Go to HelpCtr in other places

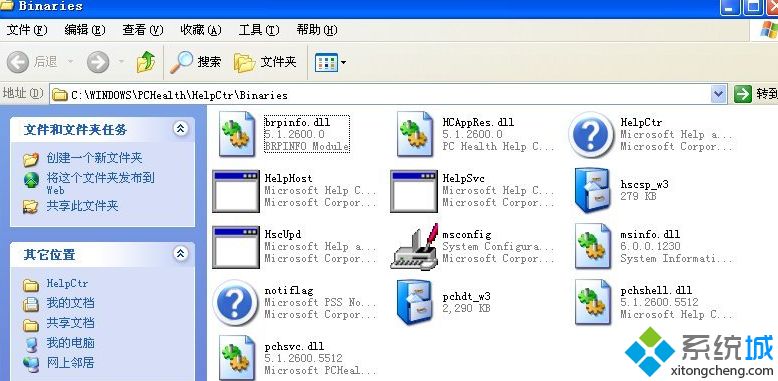pyautogui.click(x=67, y=283)
